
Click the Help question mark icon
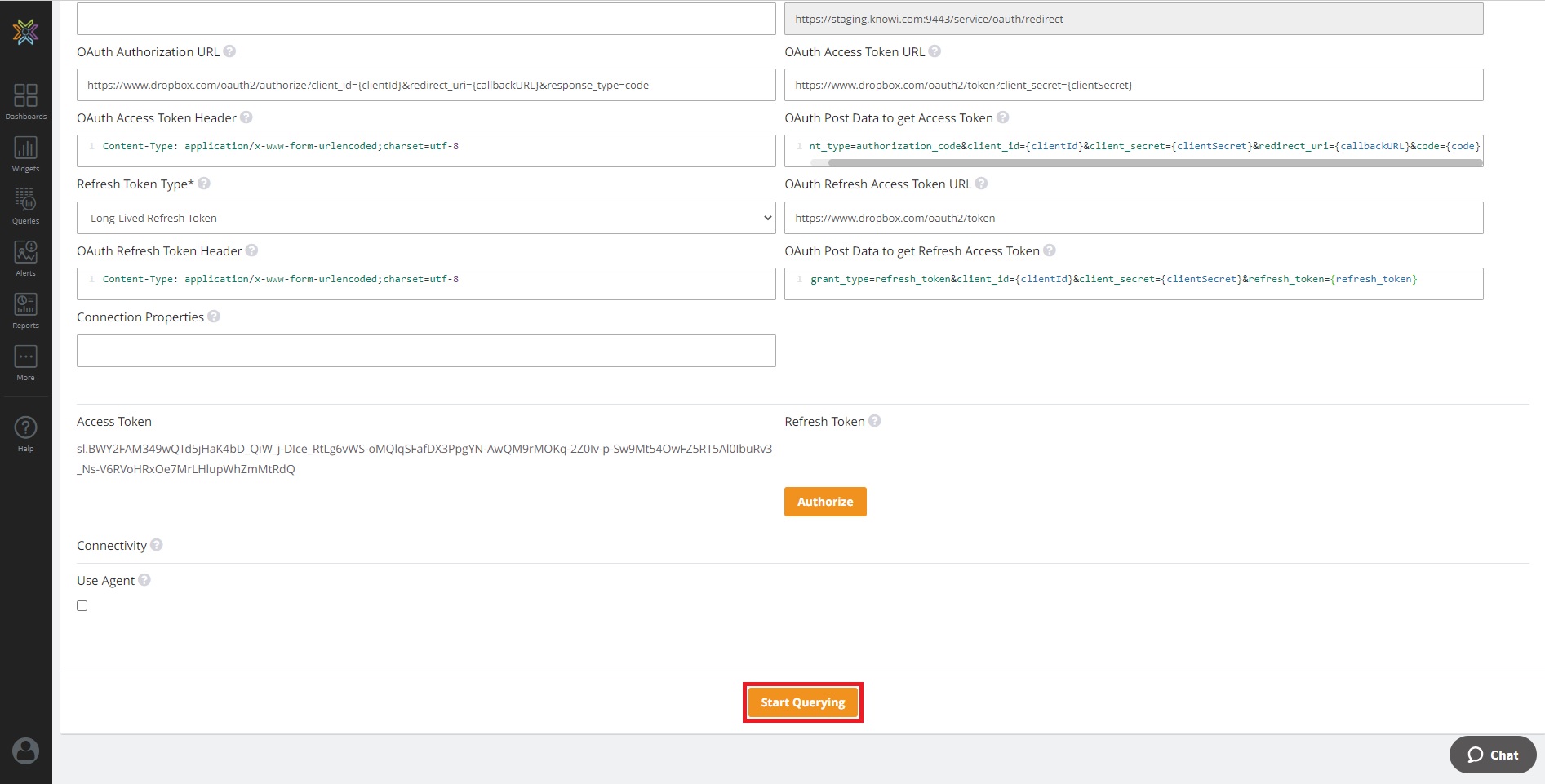click(x=25, y=433)
